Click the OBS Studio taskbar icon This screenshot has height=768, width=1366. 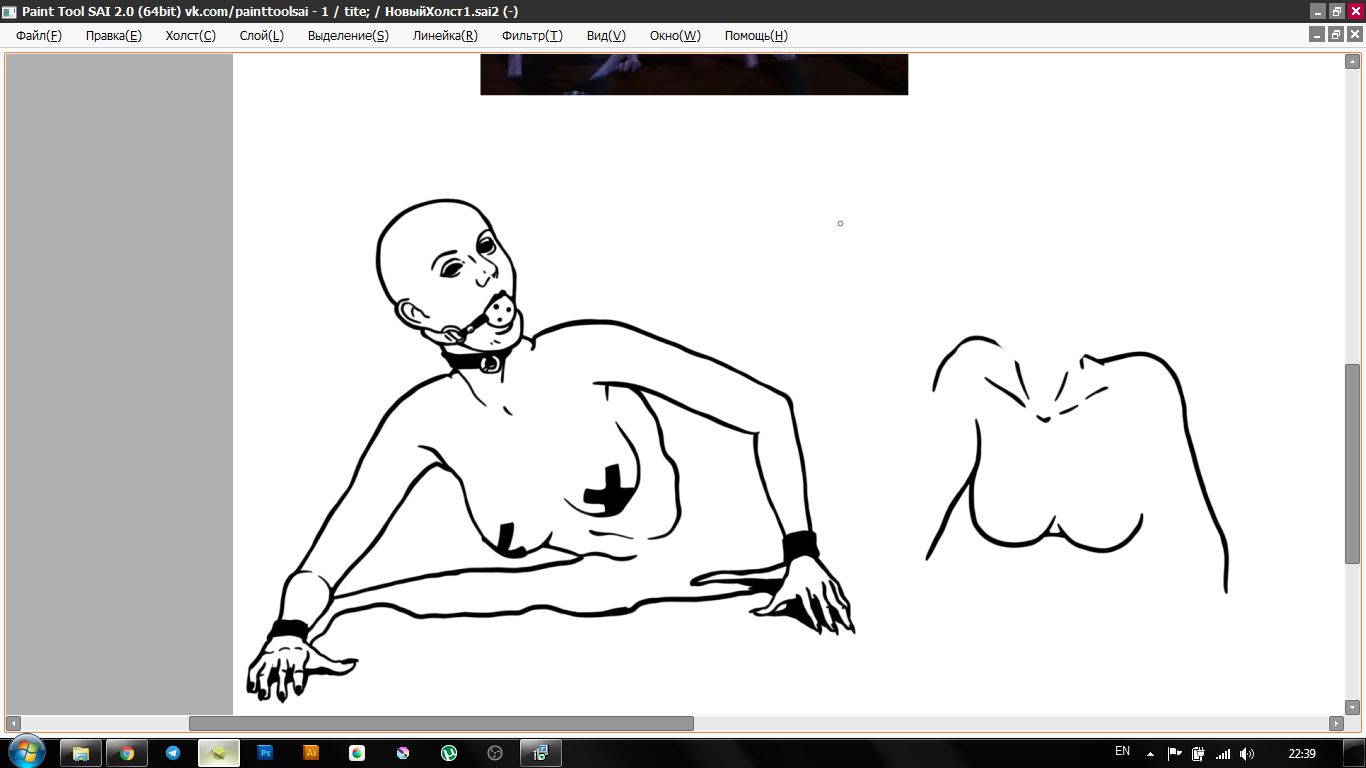(x=494, y=753)
